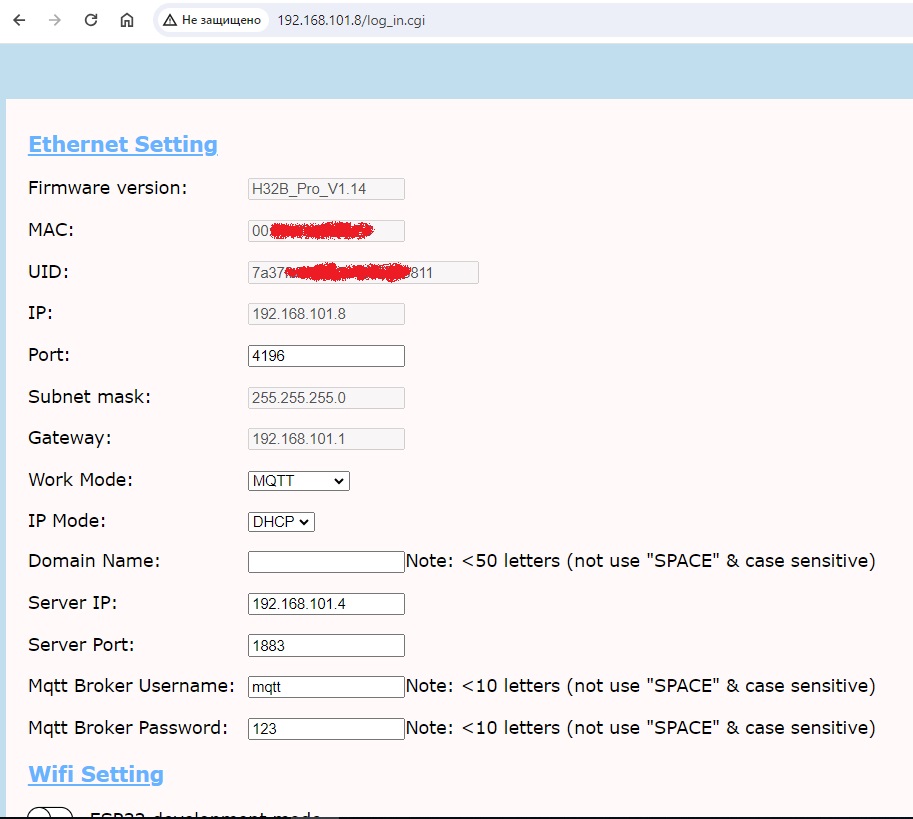Focus the empty Domain Name field
The height and width of the screenshot is (819, 913).
click(x=326, y=562)
